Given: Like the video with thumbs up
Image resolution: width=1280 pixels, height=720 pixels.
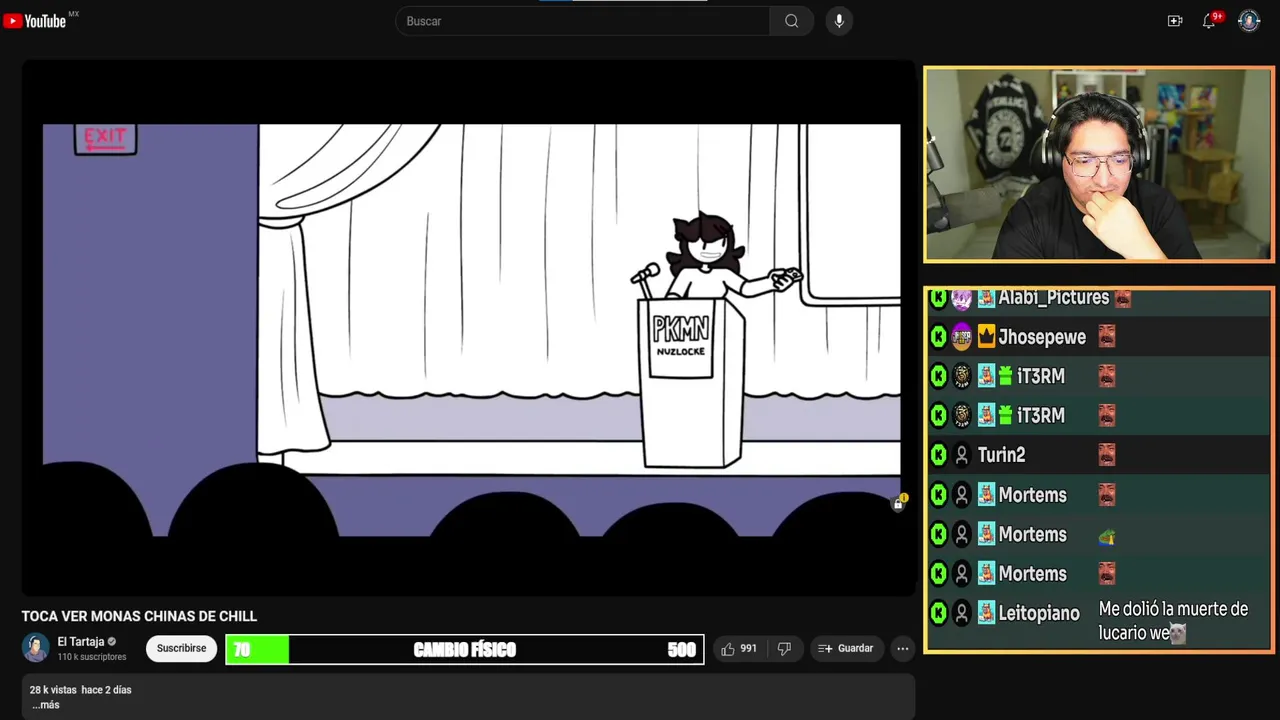Looking at the screenshot, I should coord(739,649).
